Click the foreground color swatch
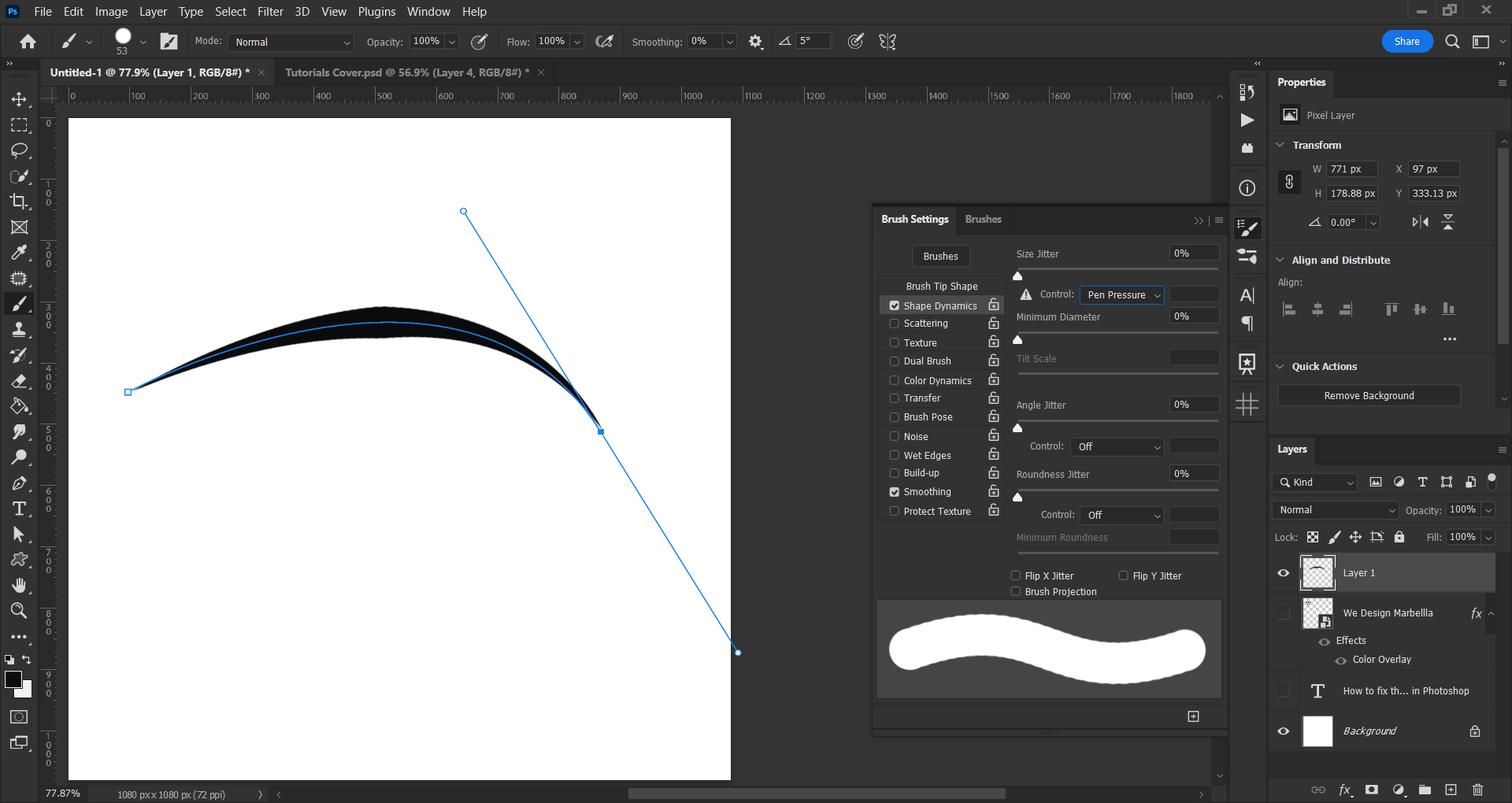Screen dimensions: 1512x803 point(13,680)
